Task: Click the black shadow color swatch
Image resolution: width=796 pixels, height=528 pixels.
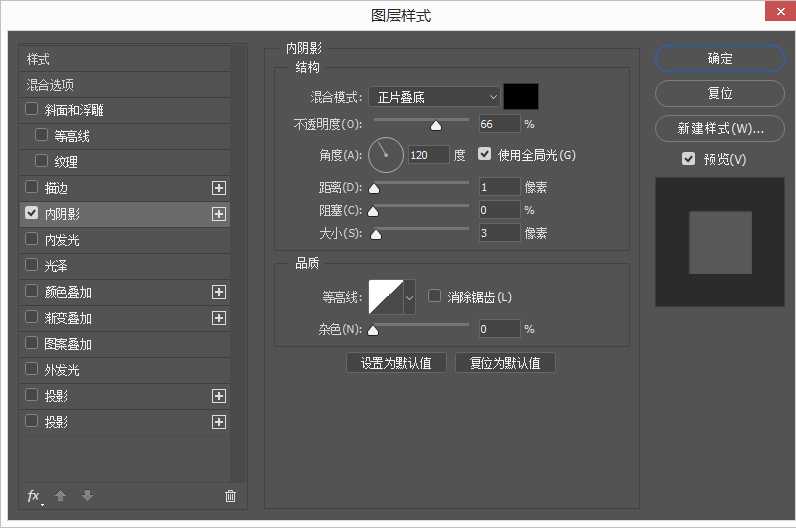Action: pyautogui.click(x=521, y=97)
